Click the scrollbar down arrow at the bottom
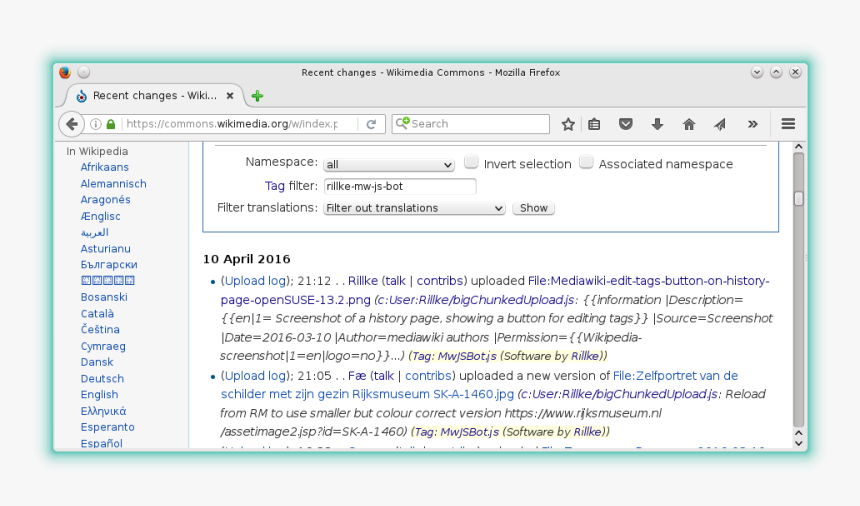 click(799, 444)
